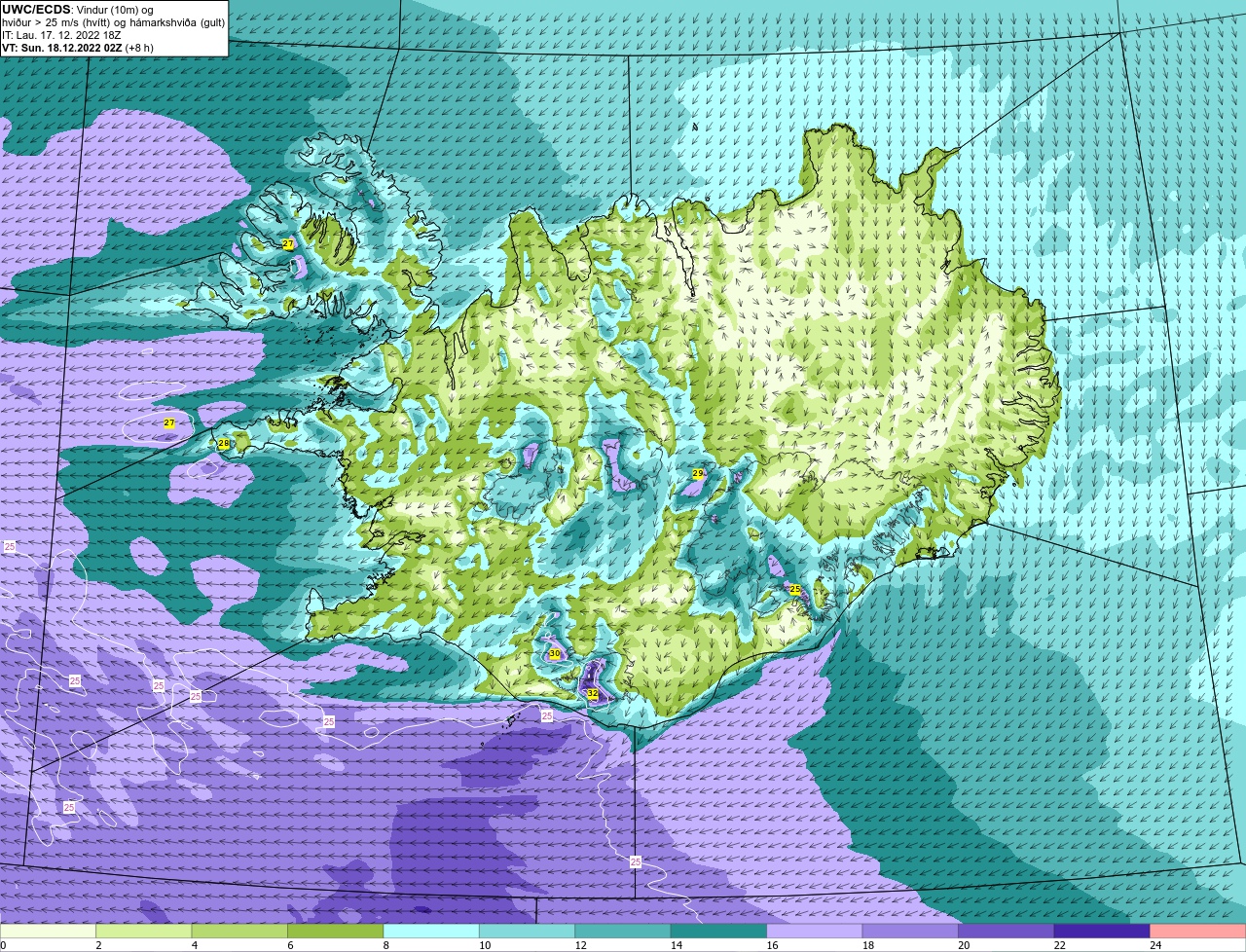Pick the 8–10 m/s light cyan color bar segment
This screenshot has height=952, width=1246.
pyautogui.click(x=431, y=931)
